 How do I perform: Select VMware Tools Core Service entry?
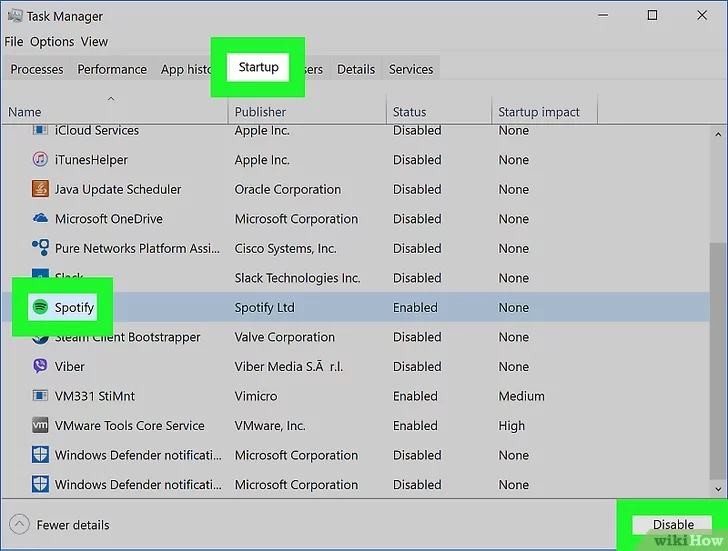130,425
